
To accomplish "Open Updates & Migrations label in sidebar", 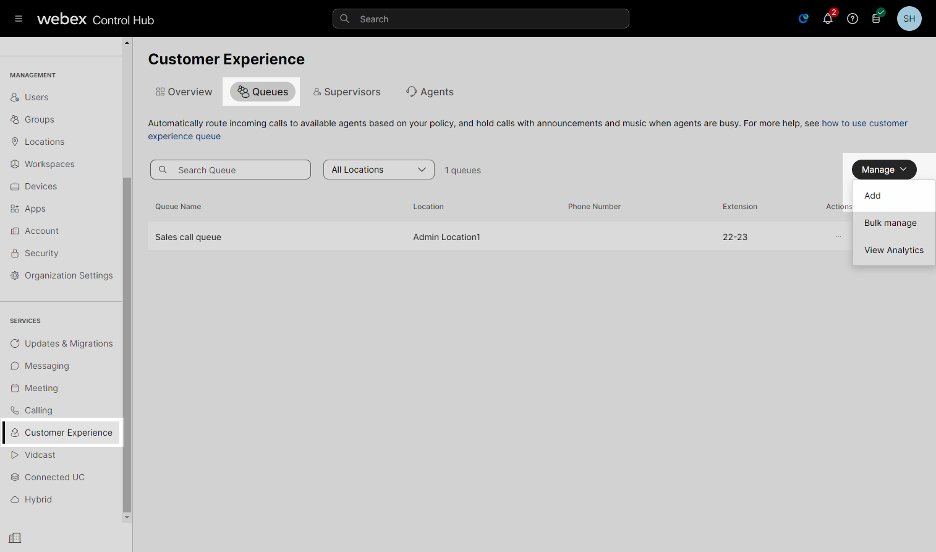I will click(69, 344).
